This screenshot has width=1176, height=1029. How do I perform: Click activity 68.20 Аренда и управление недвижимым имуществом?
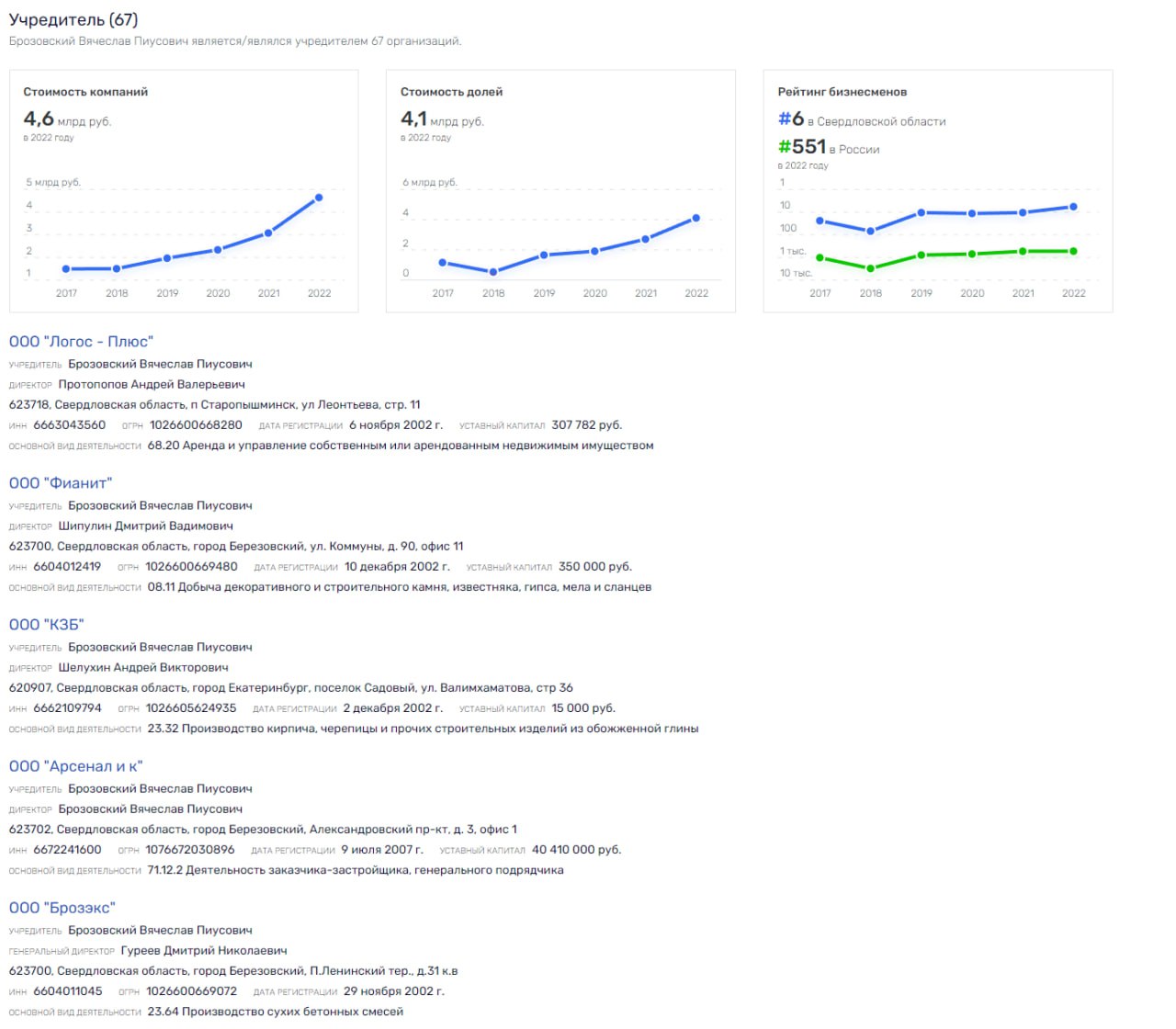pos(401,446)
